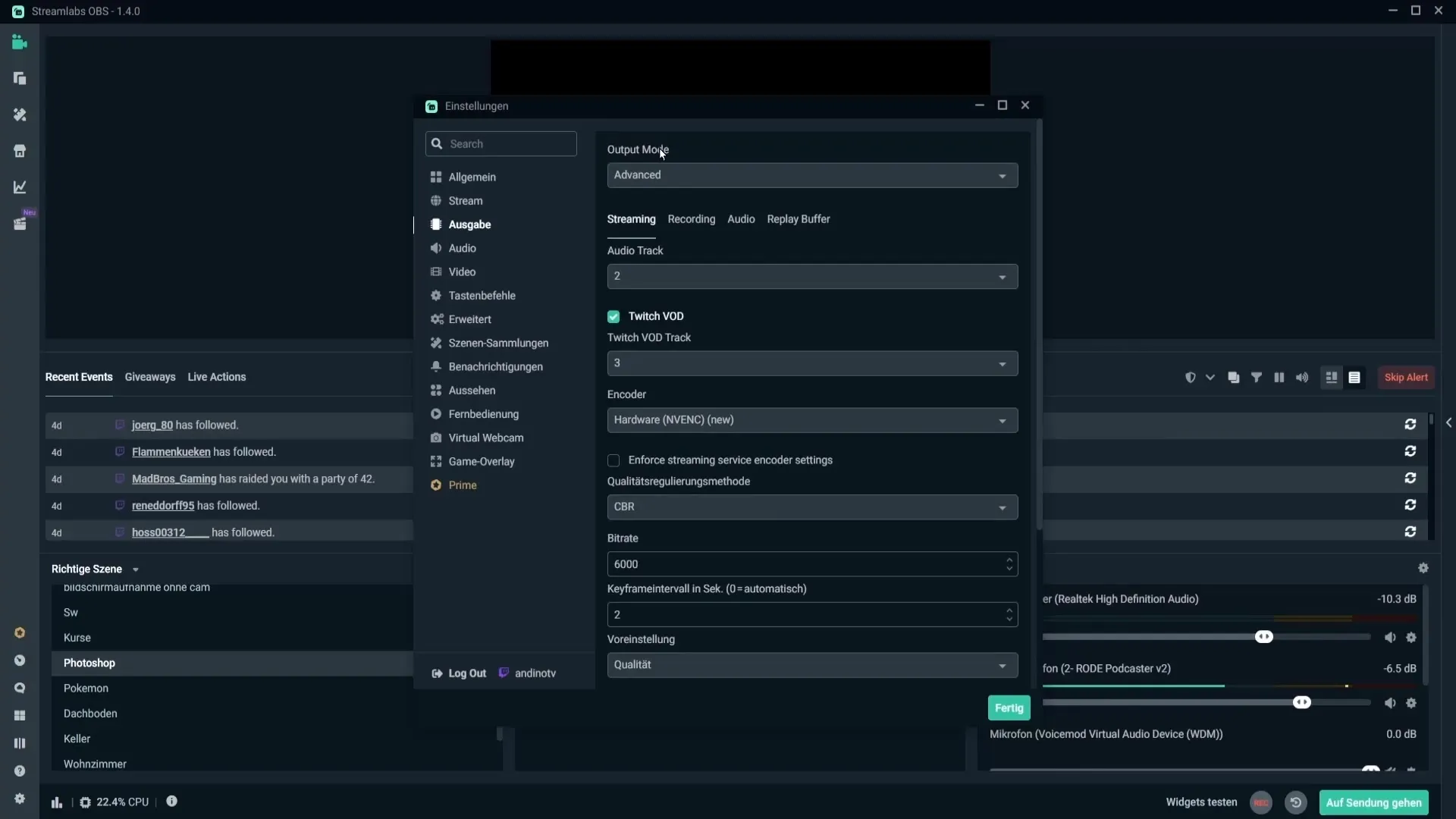This screenshot has width=1456, height=819.
Task: Open the Audio Track dropdown
Action: [812, 277]
